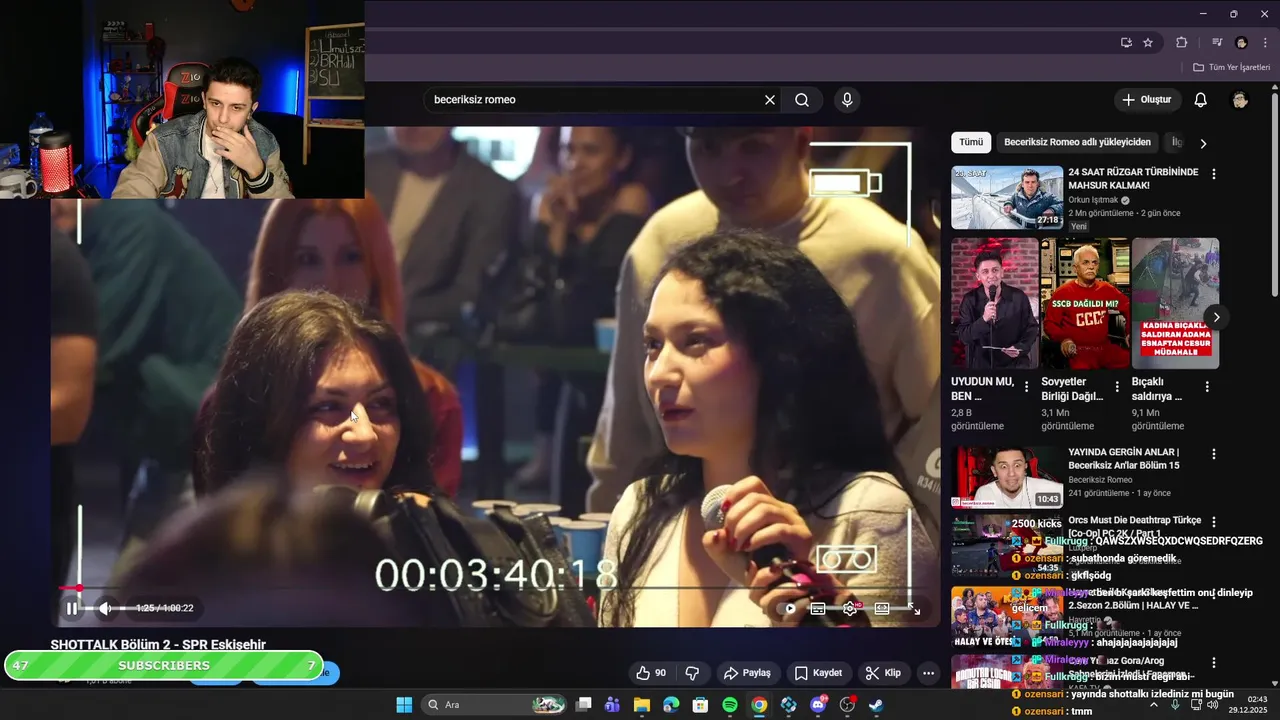The image size is (1280, 720).
Task: Open File Explorer from taskbar
Action: tap(641, 705)
